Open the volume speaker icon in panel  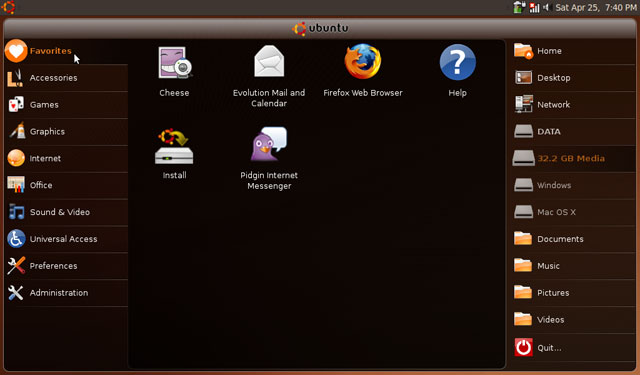click(547, 7)
